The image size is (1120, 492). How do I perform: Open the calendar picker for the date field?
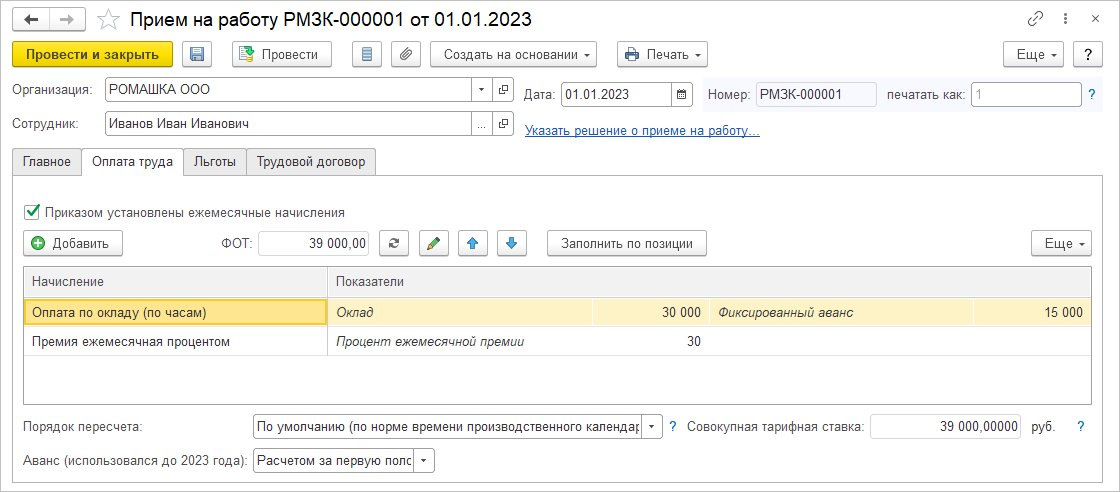[x=682, y=94]
